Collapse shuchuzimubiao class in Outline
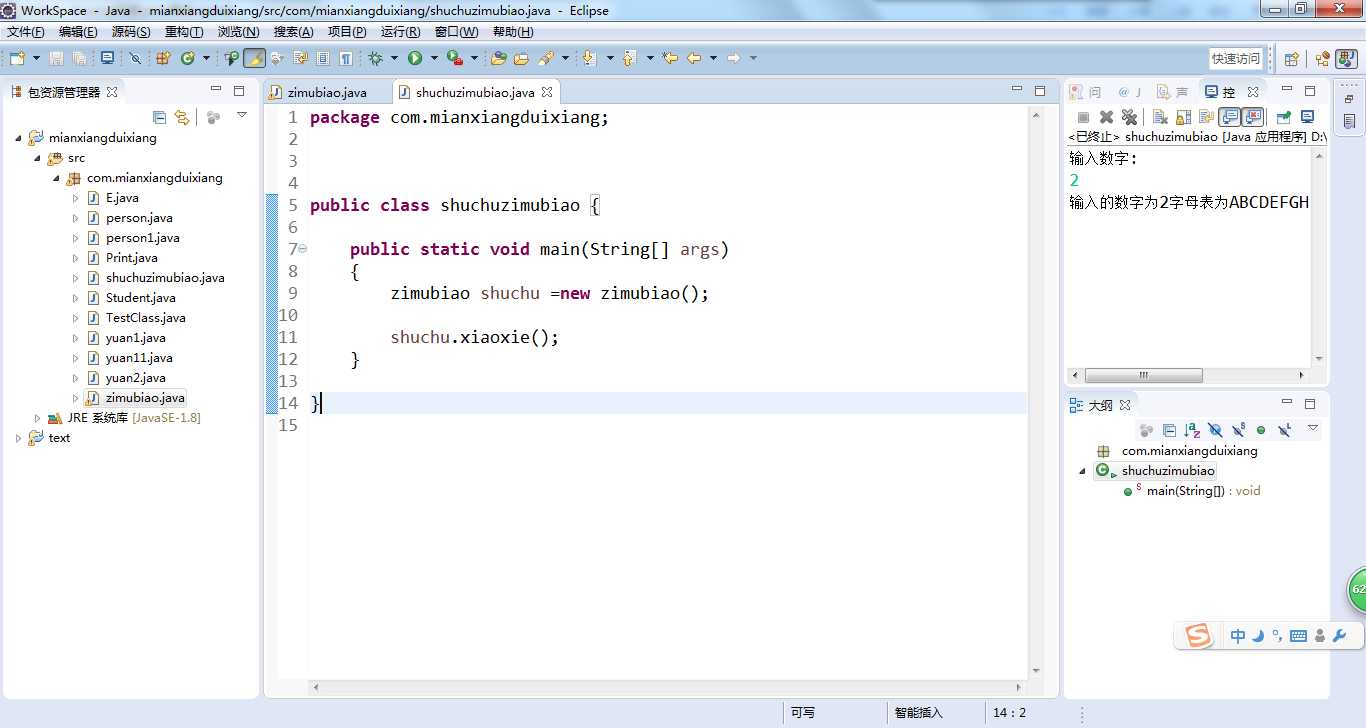This screenshot has height=728, width=1366. pyautogui.click(x=1084, y=471)
